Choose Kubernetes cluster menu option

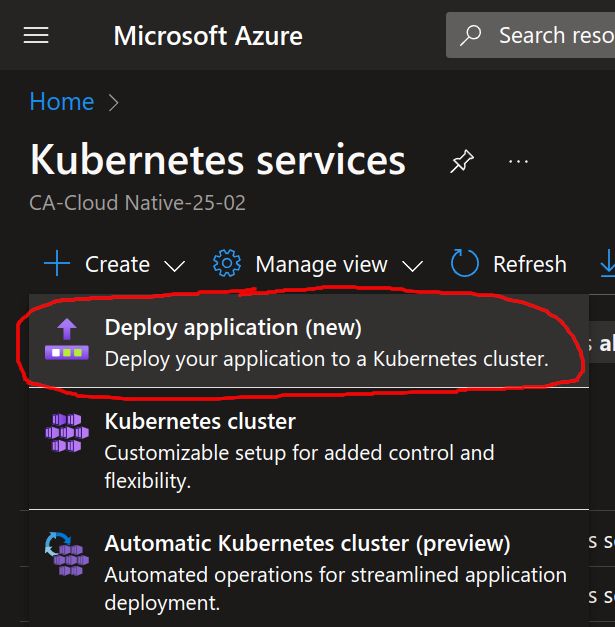tap(309, 449)
